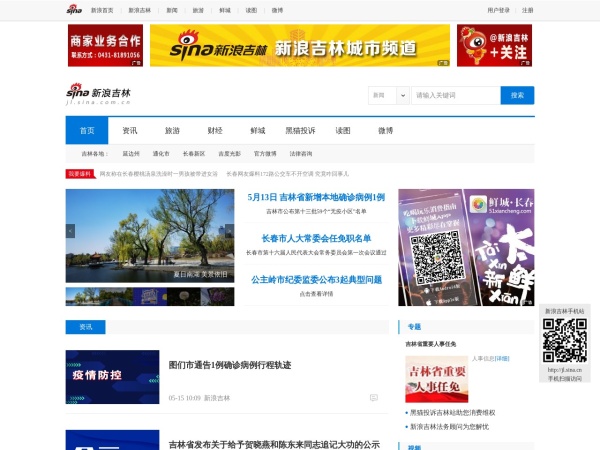Click 用户登录 to sign in

pyautogui.click(x=499, y=10)
